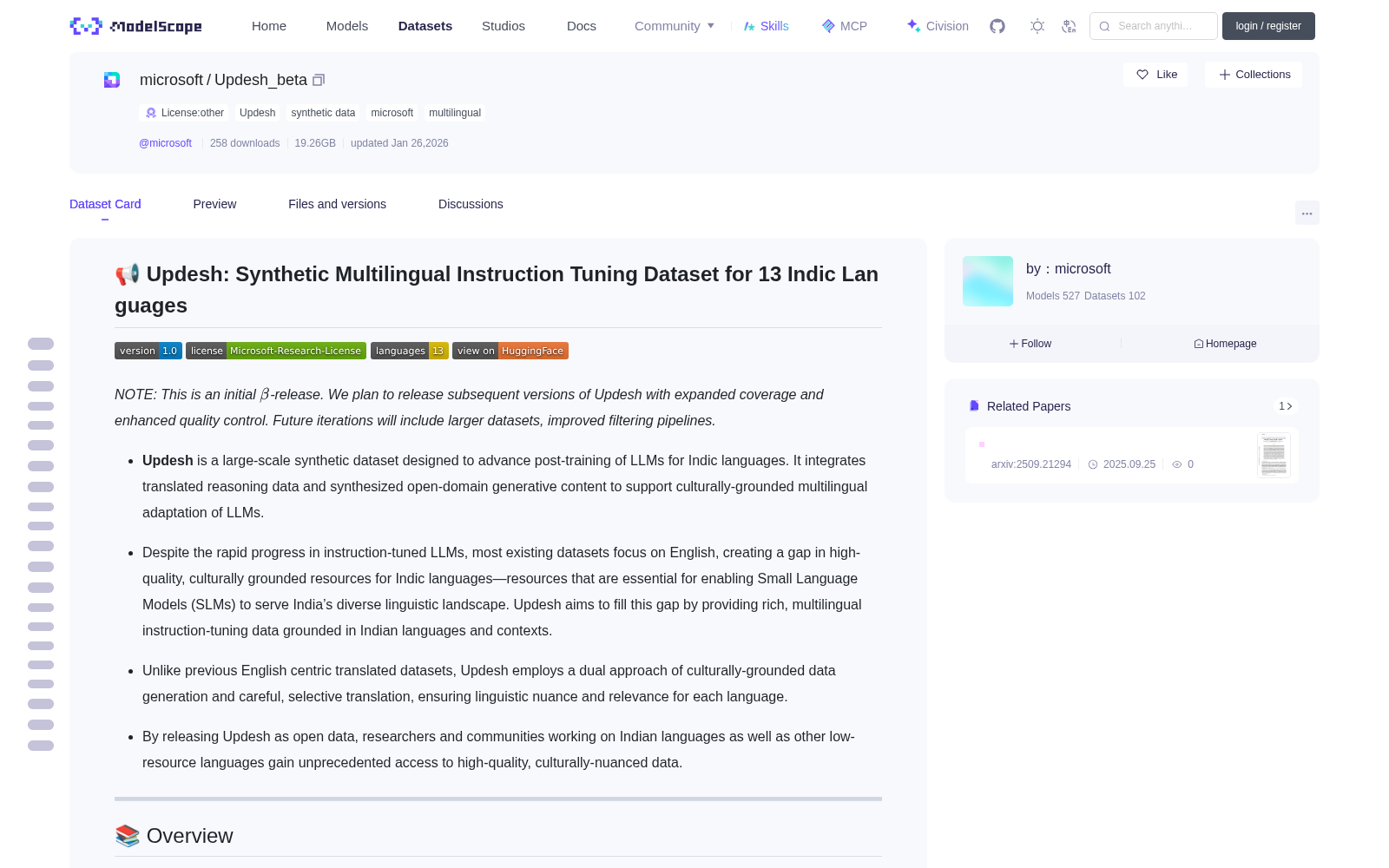Viewport: 1389px width, 868px height.
Task: Click the magnifier icon in the search box
Action: click(x=1105, y=26)
